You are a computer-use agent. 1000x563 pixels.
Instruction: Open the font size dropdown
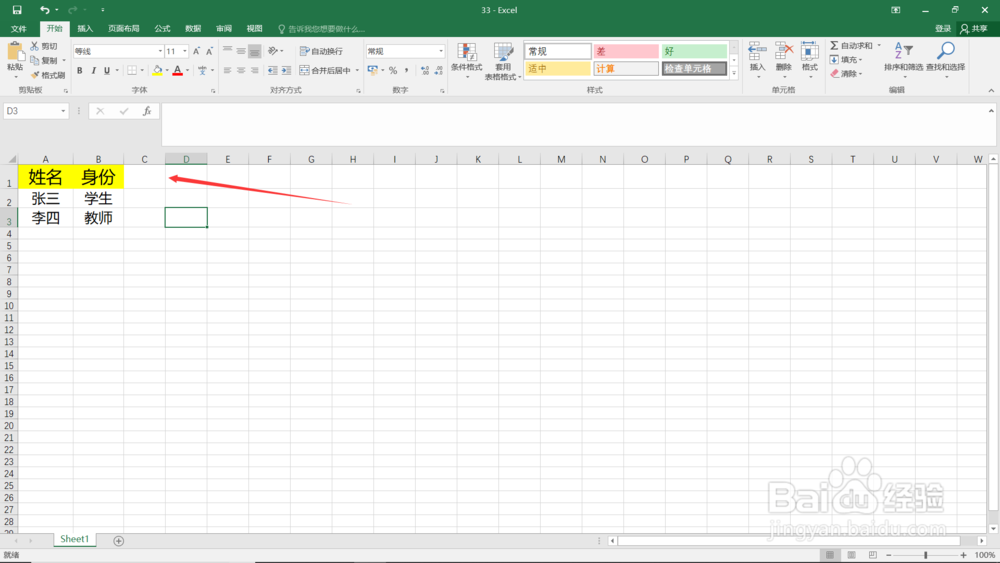click(185, 51)
